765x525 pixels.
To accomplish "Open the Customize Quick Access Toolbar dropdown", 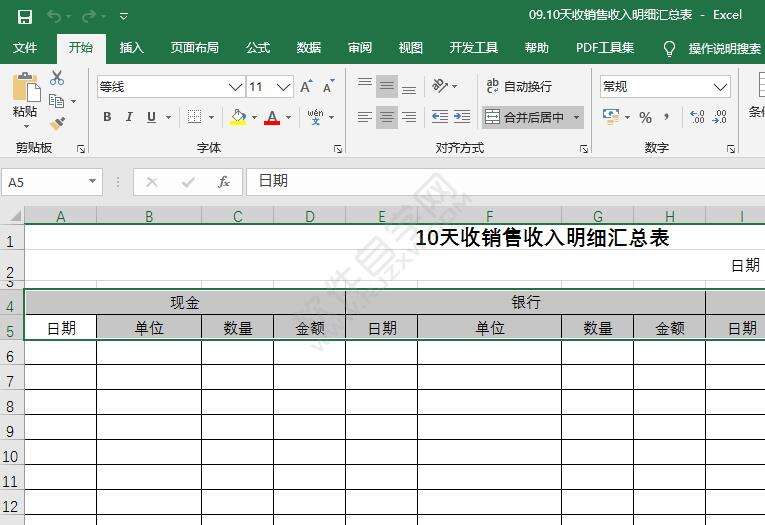I will pyautogui.click(x=124, y=17).
